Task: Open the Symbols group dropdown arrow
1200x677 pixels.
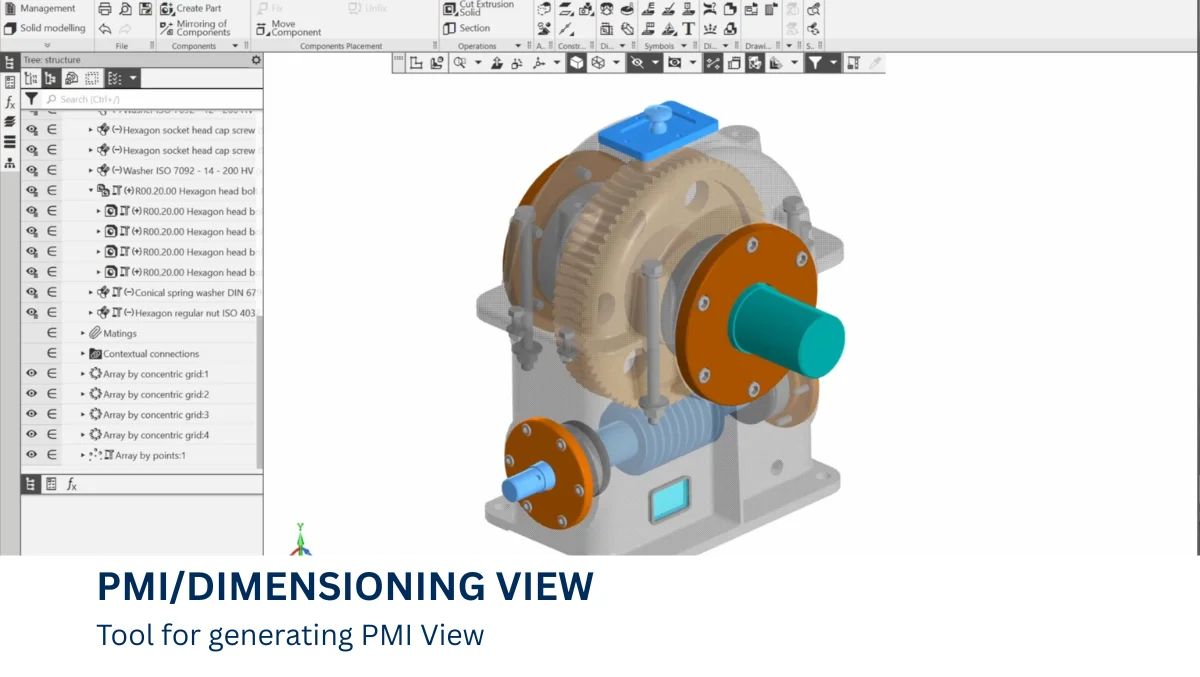Action: [x=685, y=46]
